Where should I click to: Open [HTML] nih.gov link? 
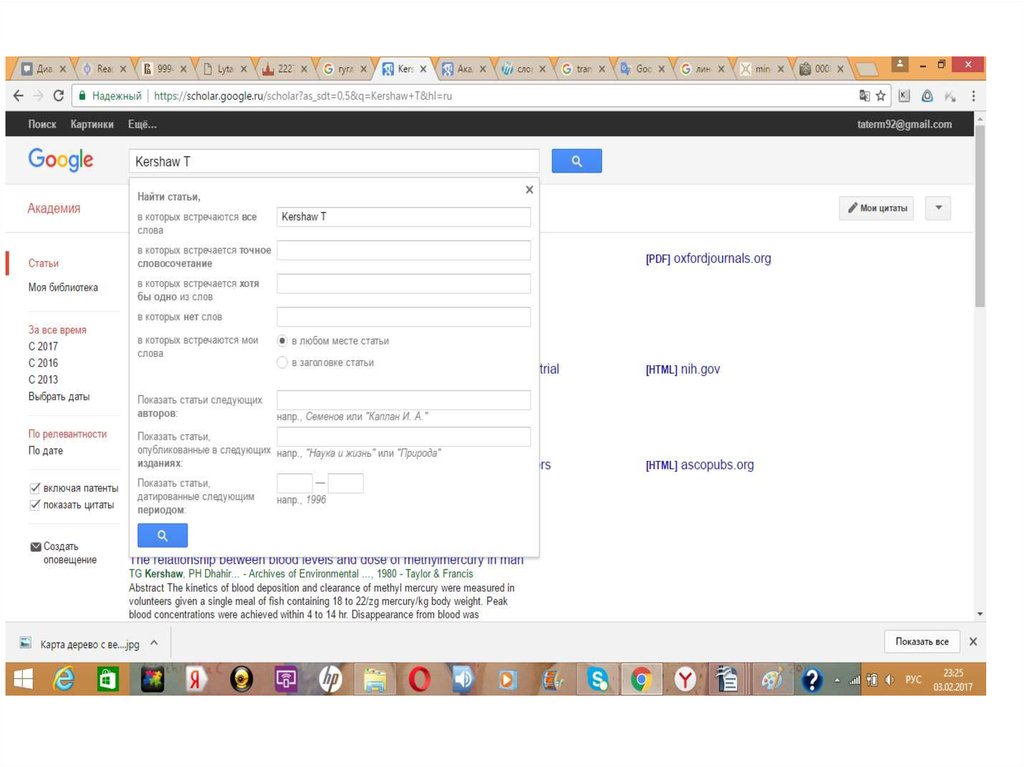[683, 369]
